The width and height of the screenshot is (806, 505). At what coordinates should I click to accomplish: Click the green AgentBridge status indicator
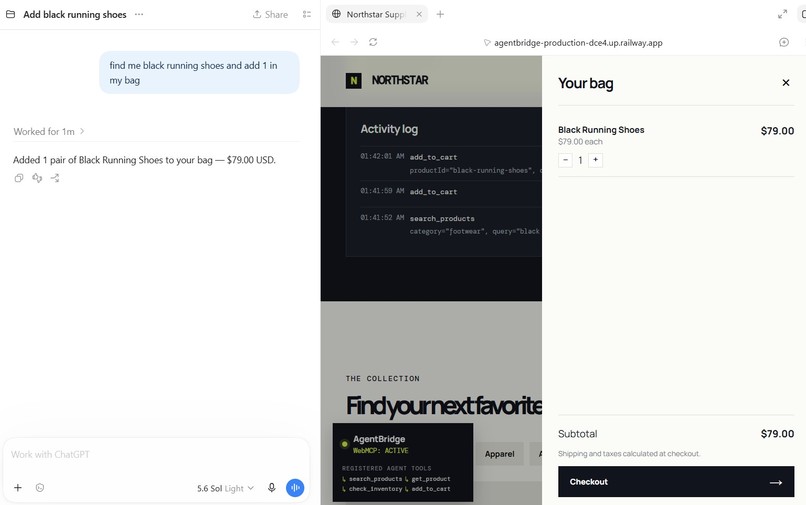pos(344,444)
